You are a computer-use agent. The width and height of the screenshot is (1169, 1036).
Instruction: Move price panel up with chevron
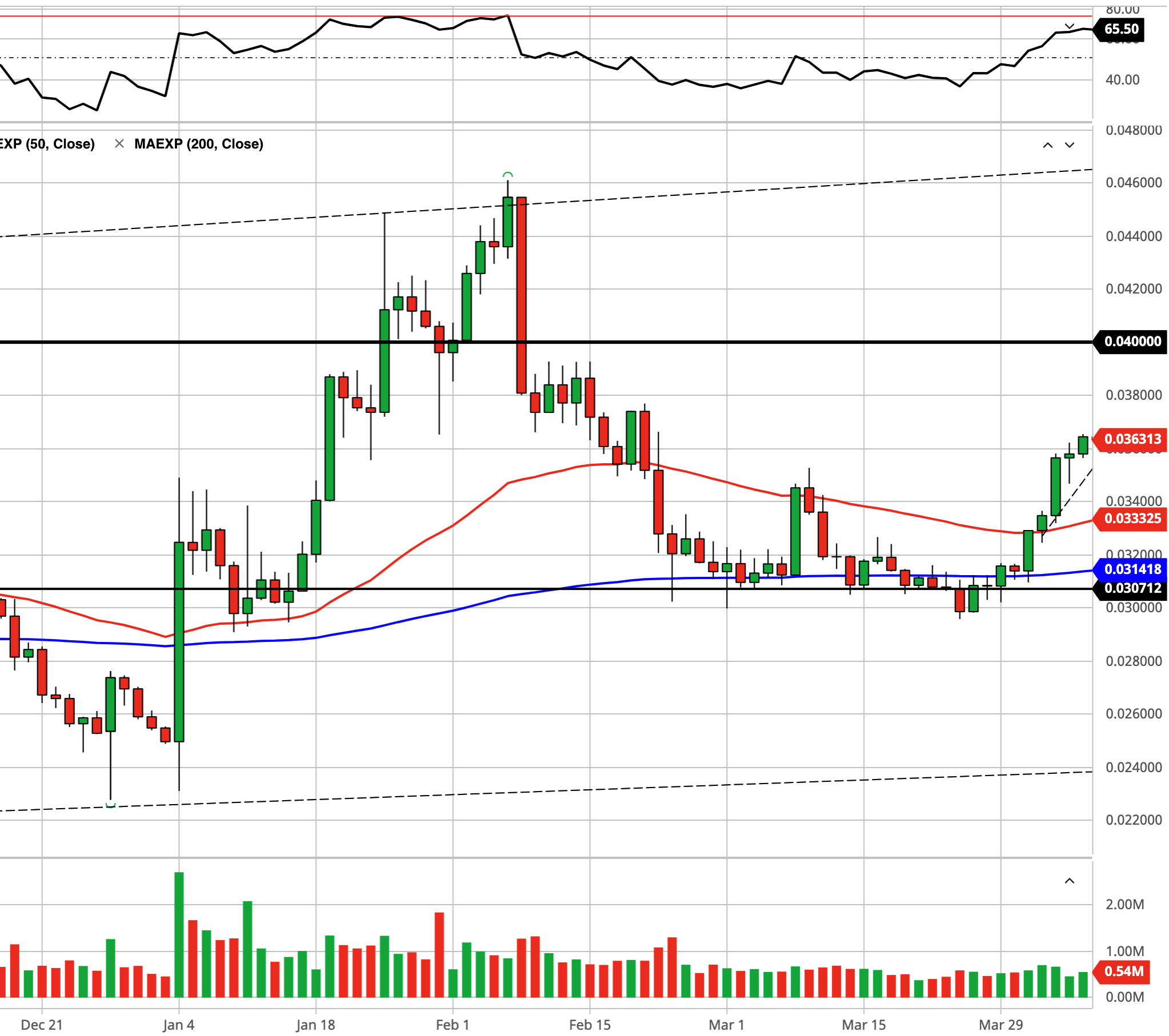[x=1047, y=145]
